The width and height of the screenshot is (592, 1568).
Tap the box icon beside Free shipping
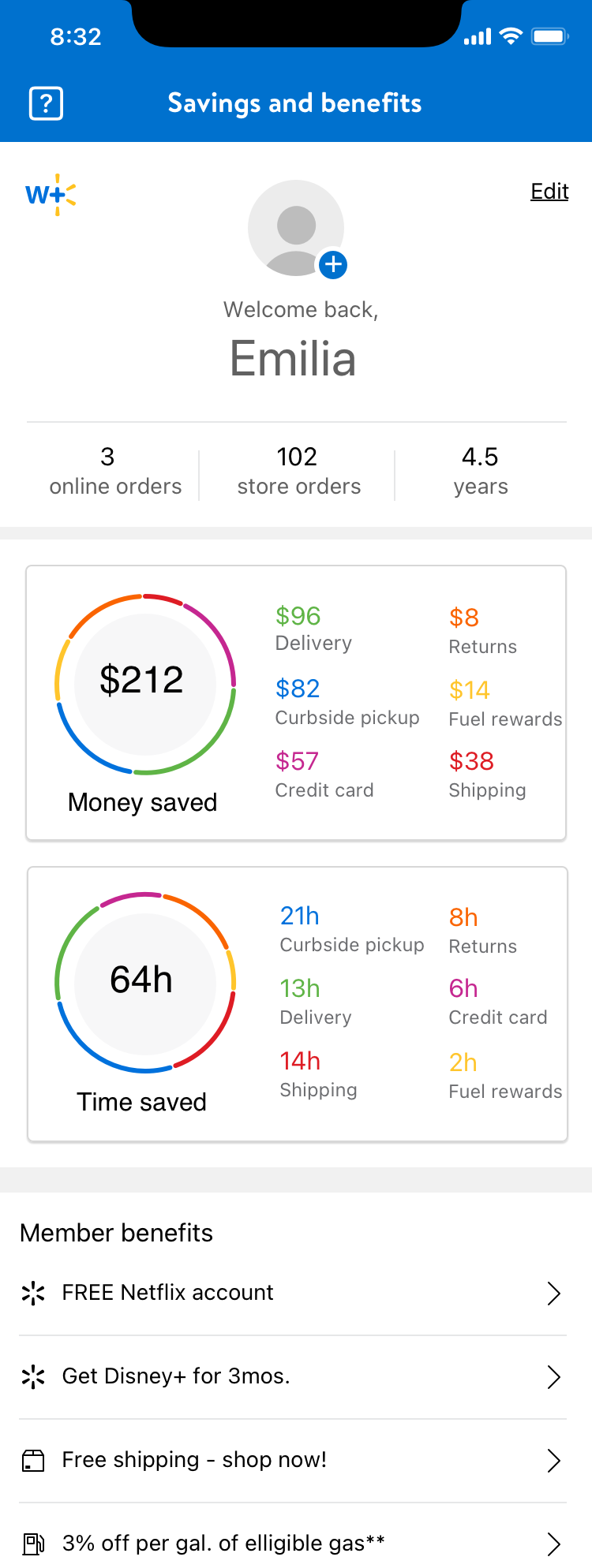[x=33, y=1460]
